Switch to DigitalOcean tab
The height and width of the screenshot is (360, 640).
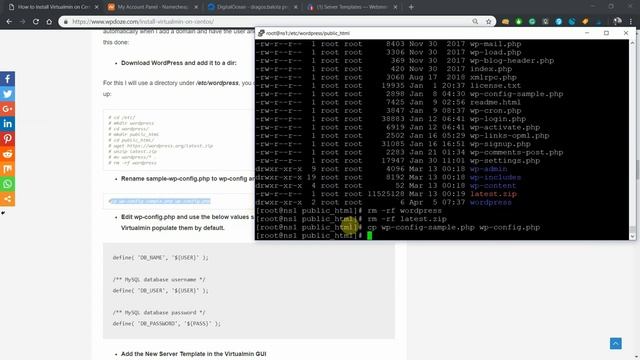[252, 7]
